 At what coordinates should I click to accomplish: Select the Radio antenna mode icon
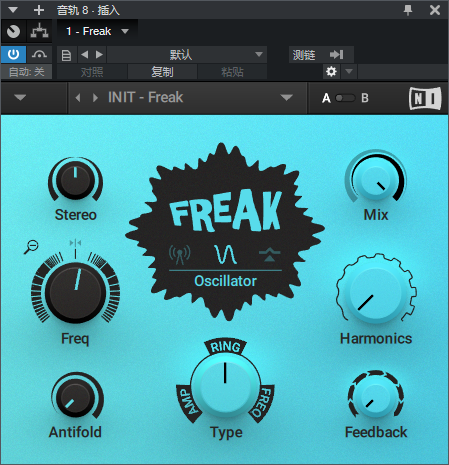(x=180, y=254)
